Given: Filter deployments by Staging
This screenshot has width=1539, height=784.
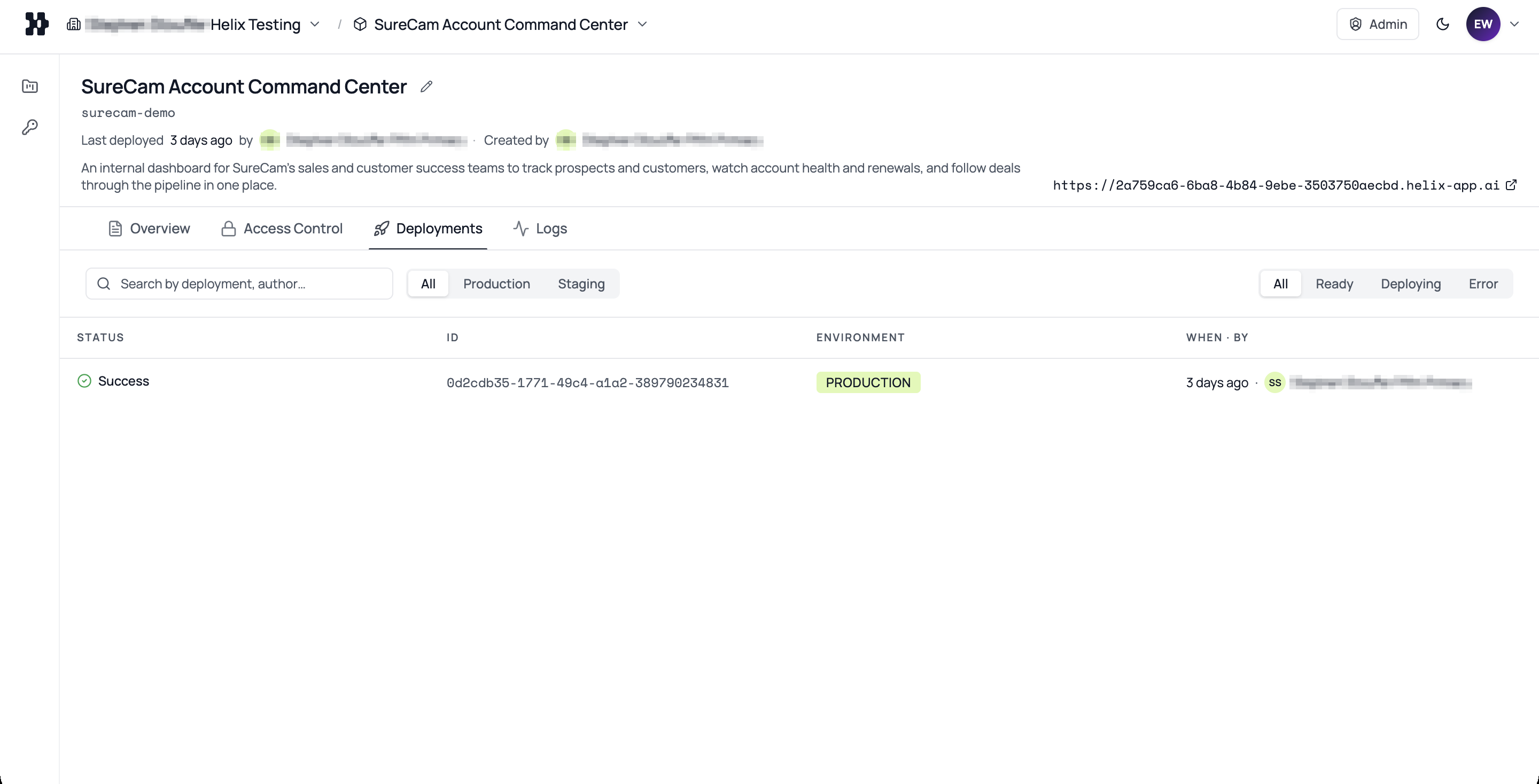Looking at the screenshot, I should point(581,284).
